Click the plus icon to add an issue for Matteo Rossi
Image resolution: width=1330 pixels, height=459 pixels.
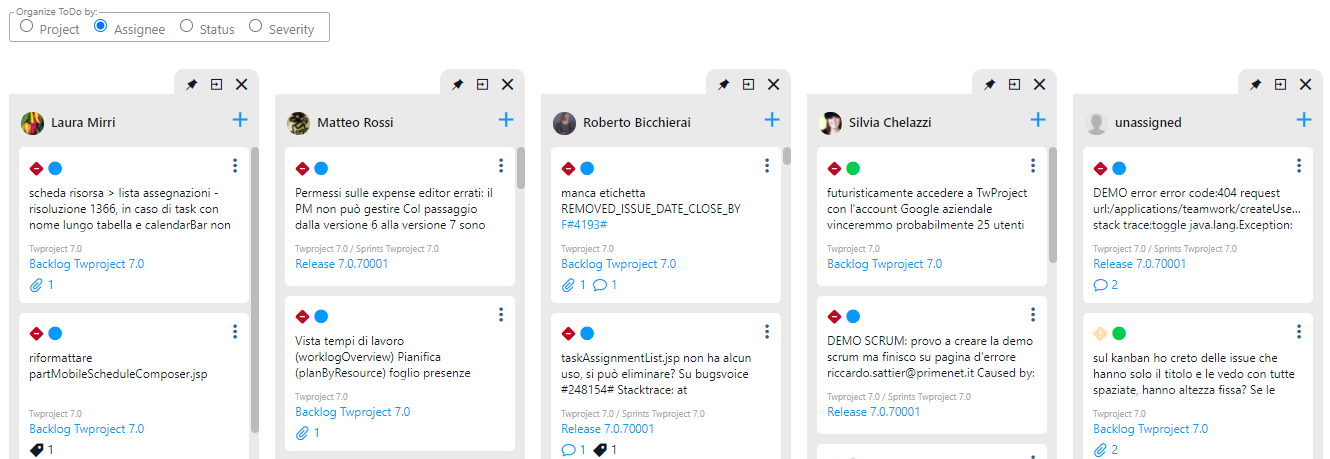[x=506, y=120]
